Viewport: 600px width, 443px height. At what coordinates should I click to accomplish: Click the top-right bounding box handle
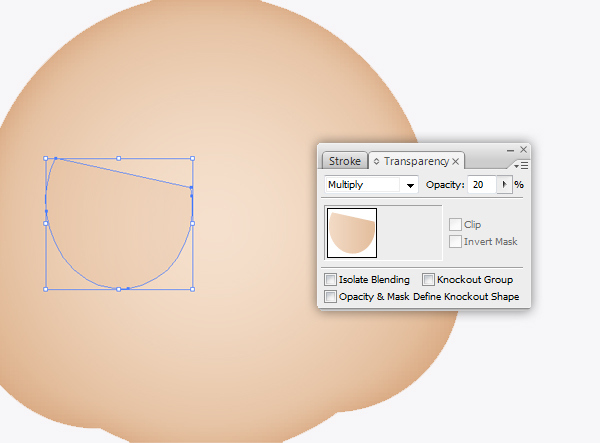click(192, 158)
